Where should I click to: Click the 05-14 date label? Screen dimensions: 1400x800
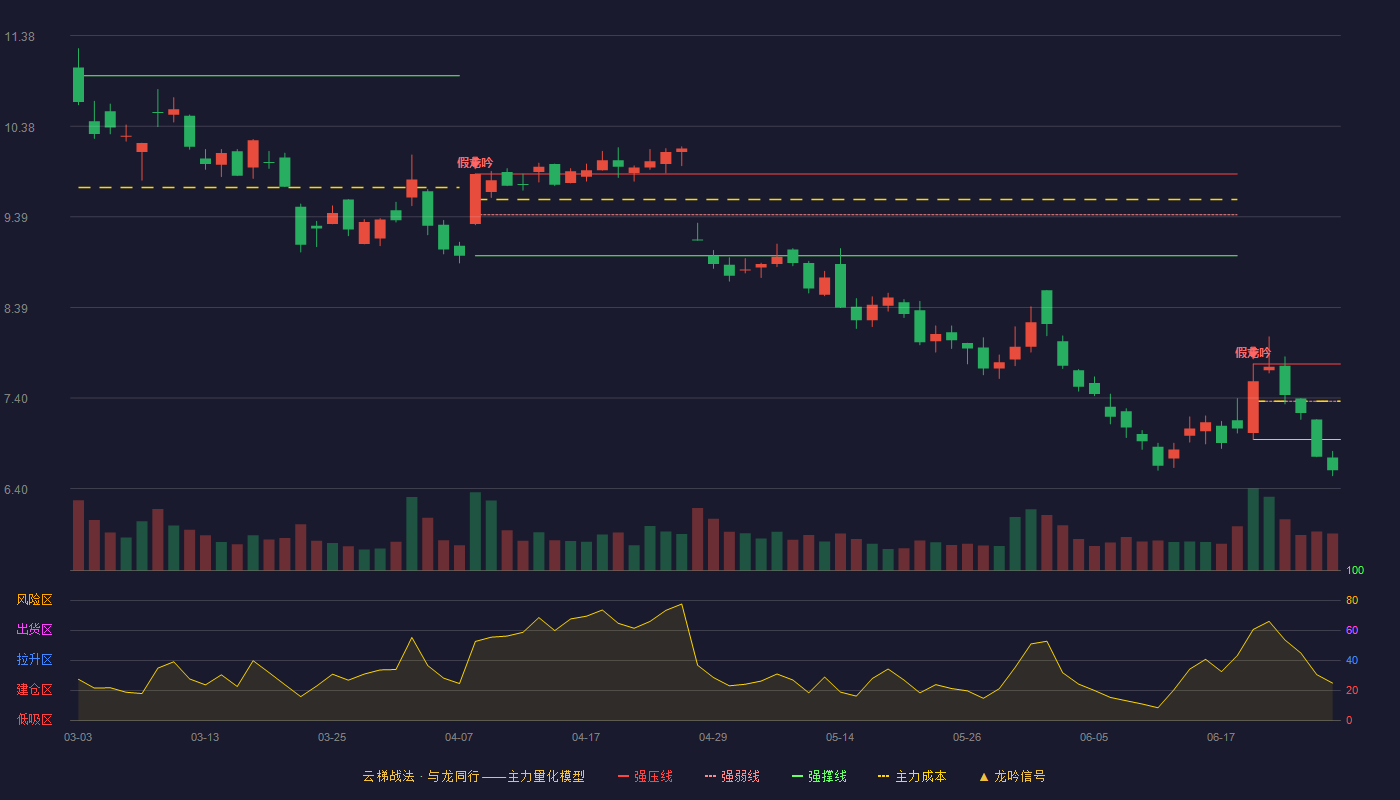[x=840, y=737]
